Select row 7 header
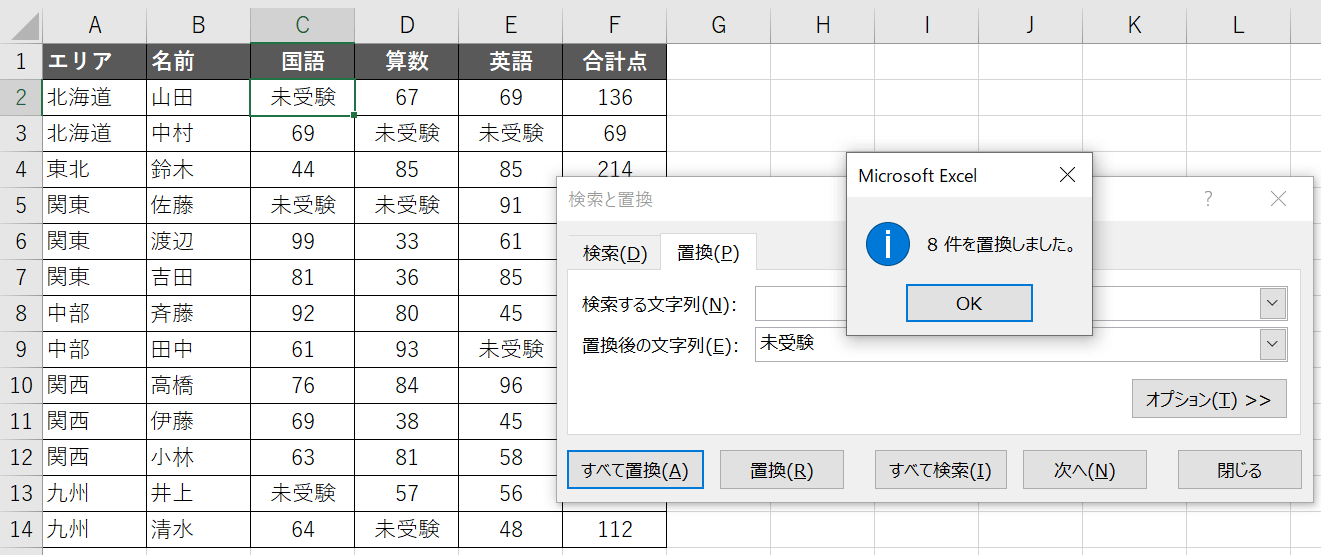This screenshot has width=1321, height=555. click(x=21, y=277)
